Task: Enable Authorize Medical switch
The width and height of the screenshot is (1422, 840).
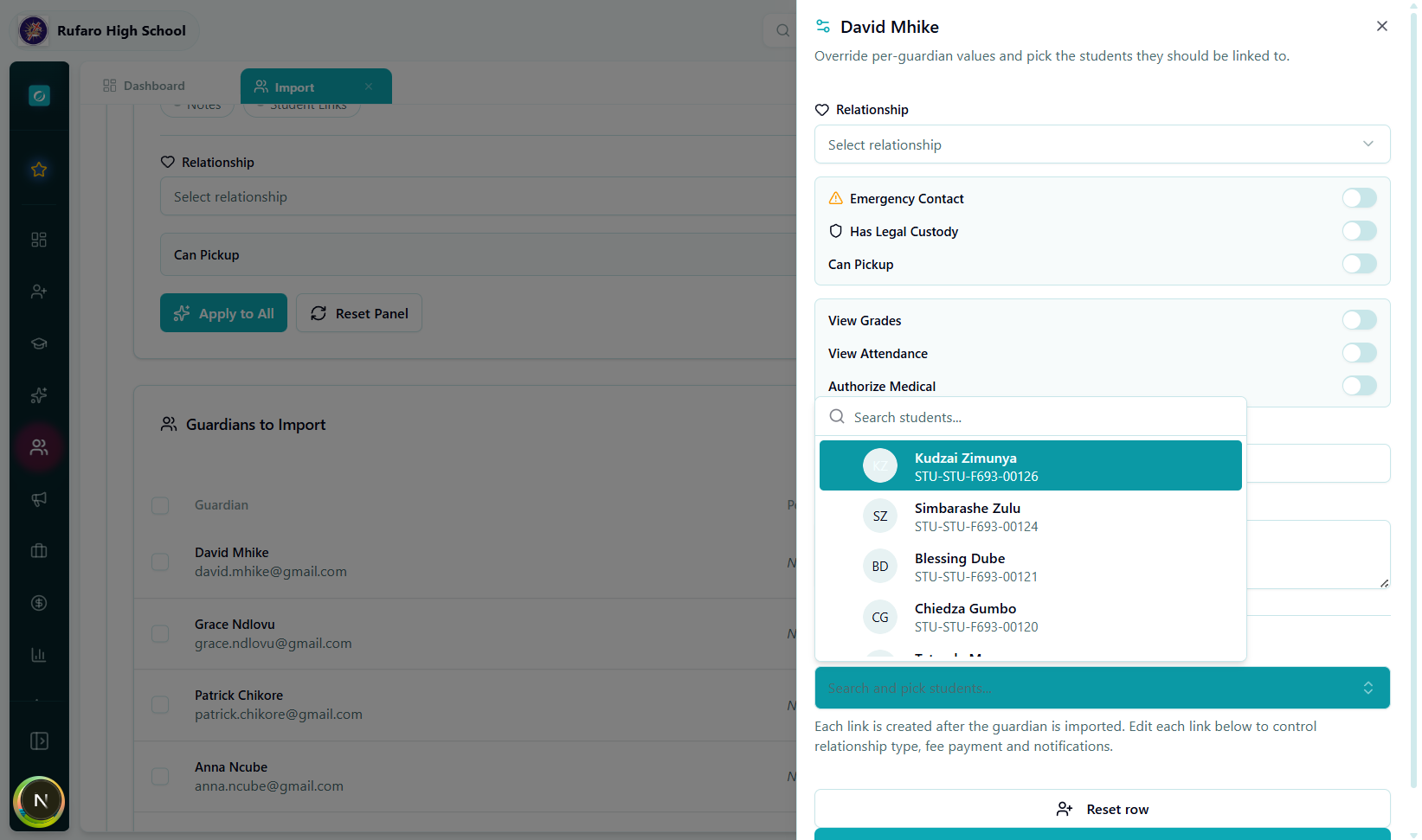Action: point(1359,386)
